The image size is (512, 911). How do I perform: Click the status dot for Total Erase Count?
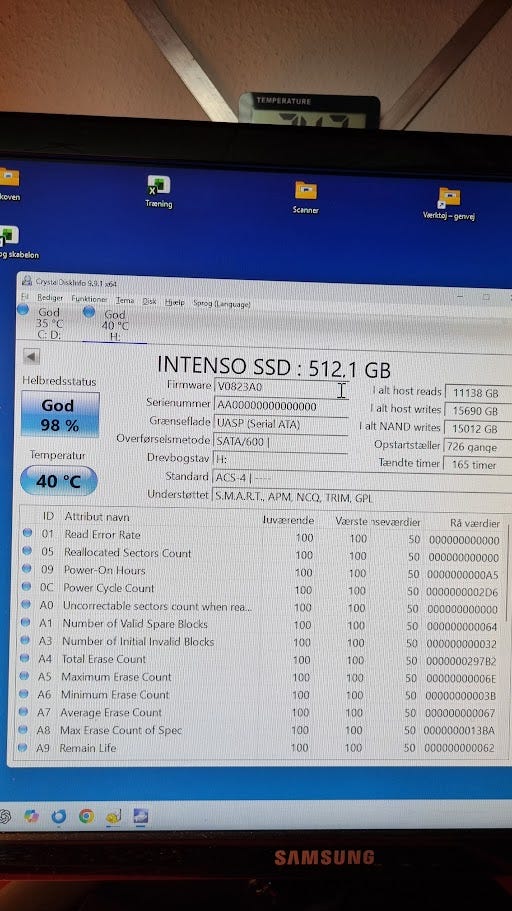24,658
